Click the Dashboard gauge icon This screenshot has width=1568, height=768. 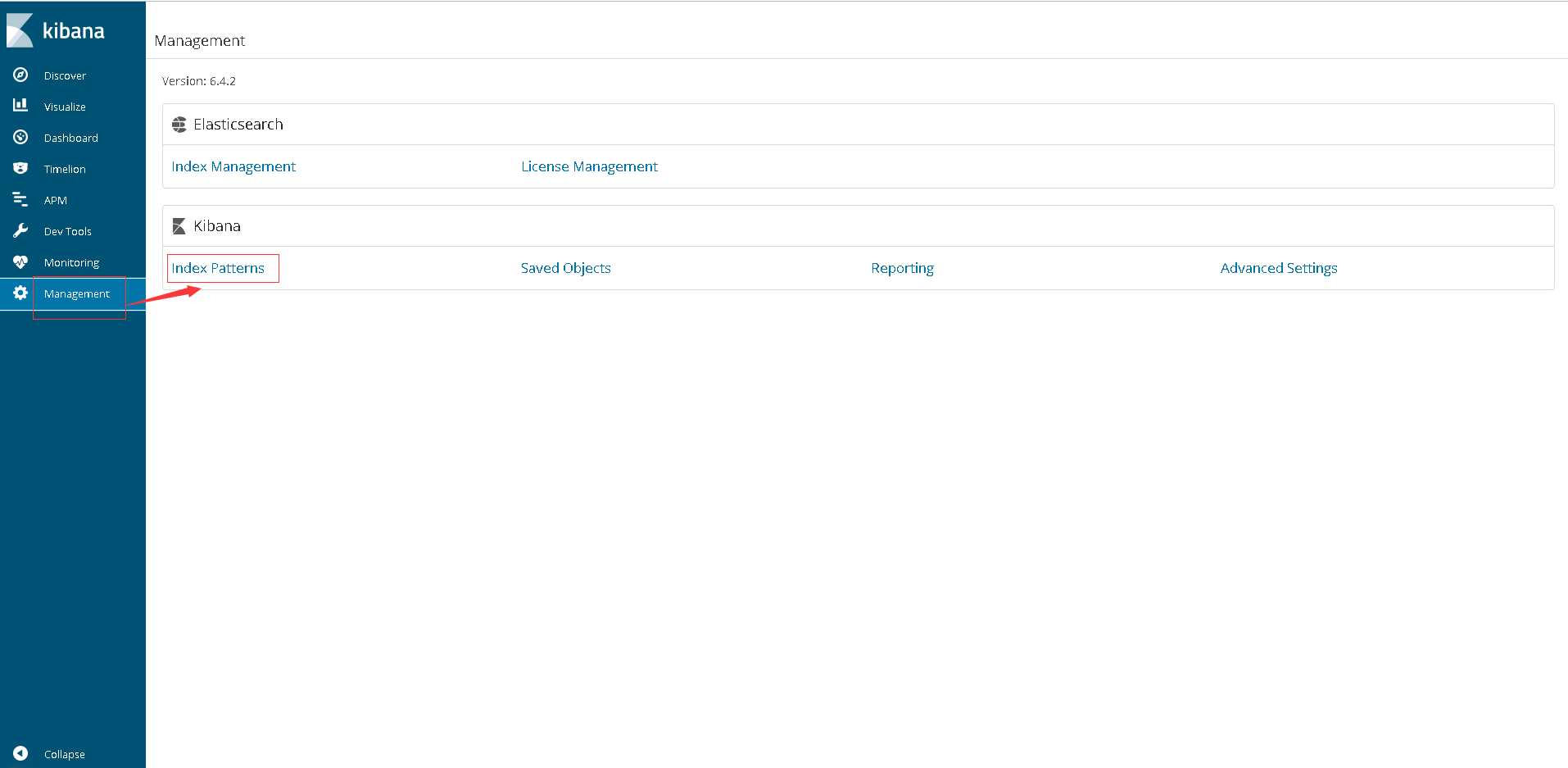[20, 137]
